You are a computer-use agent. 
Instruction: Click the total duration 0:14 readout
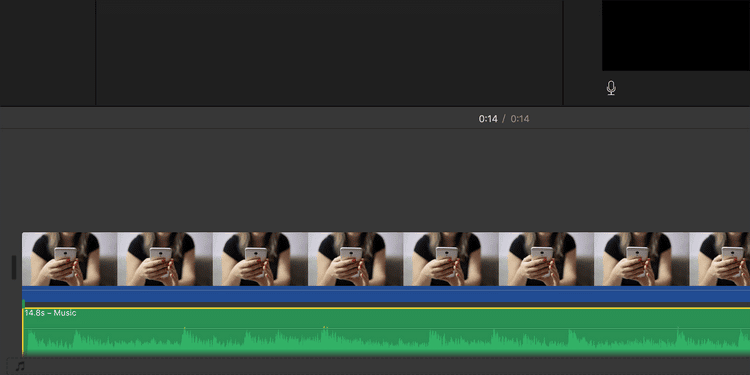coord(520,119)
